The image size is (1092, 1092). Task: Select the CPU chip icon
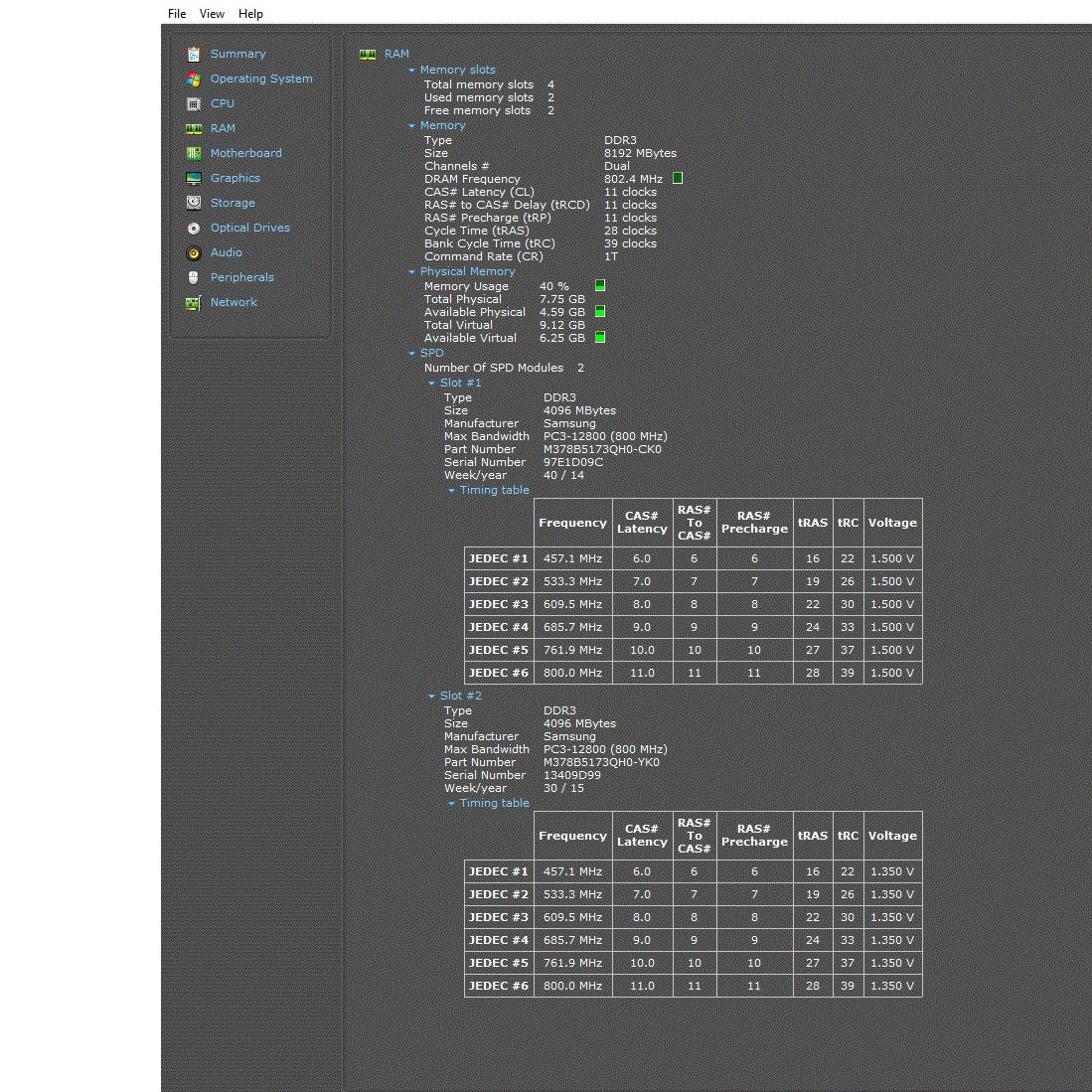tap(194, 103)
